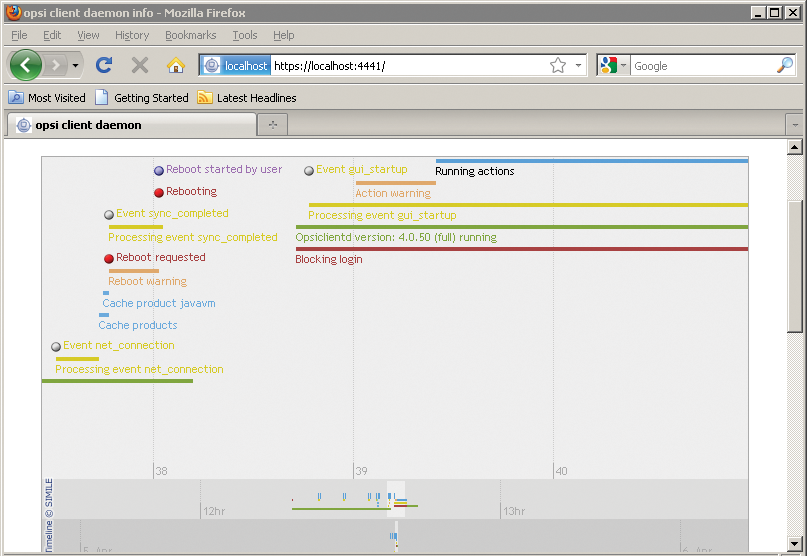Go to Home page icon
This screenshot has height=556, width=807.
[176, 65]
